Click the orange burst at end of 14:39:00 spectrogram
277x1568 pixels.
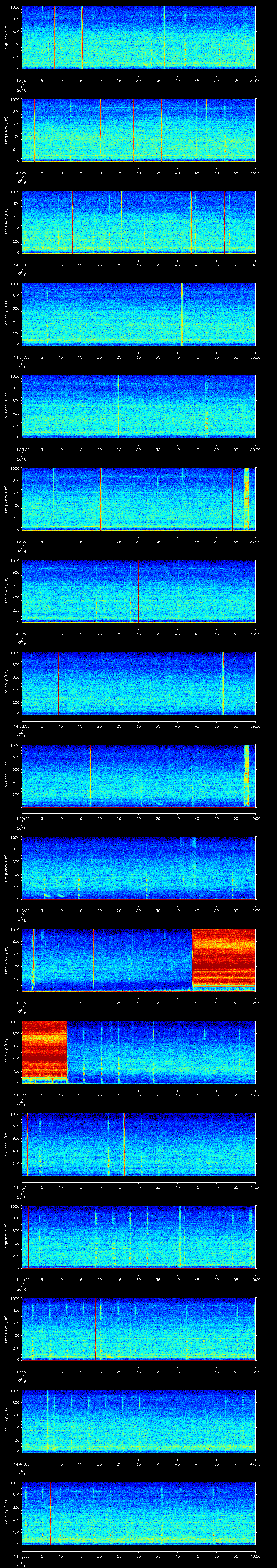click(246, 775)
